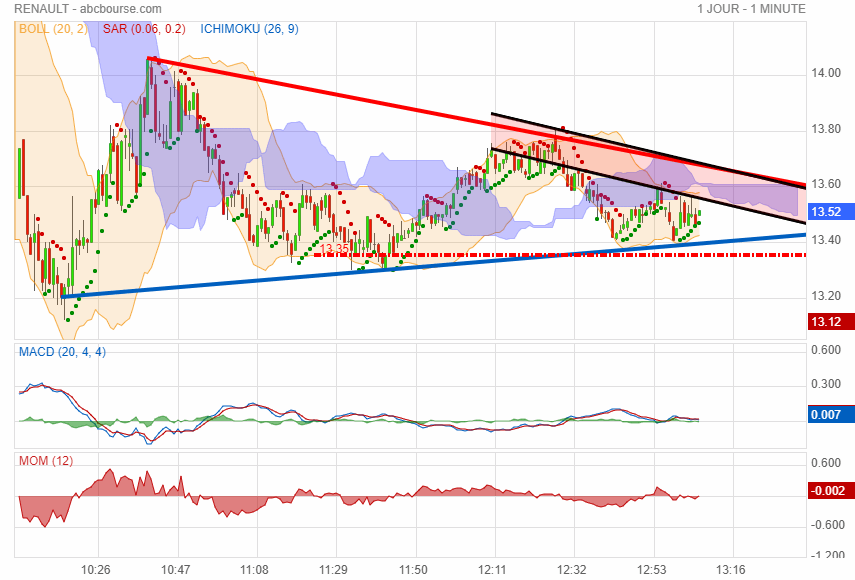Click the current price tag 13.52
855x580 pixels.
[x=830, y=212]
